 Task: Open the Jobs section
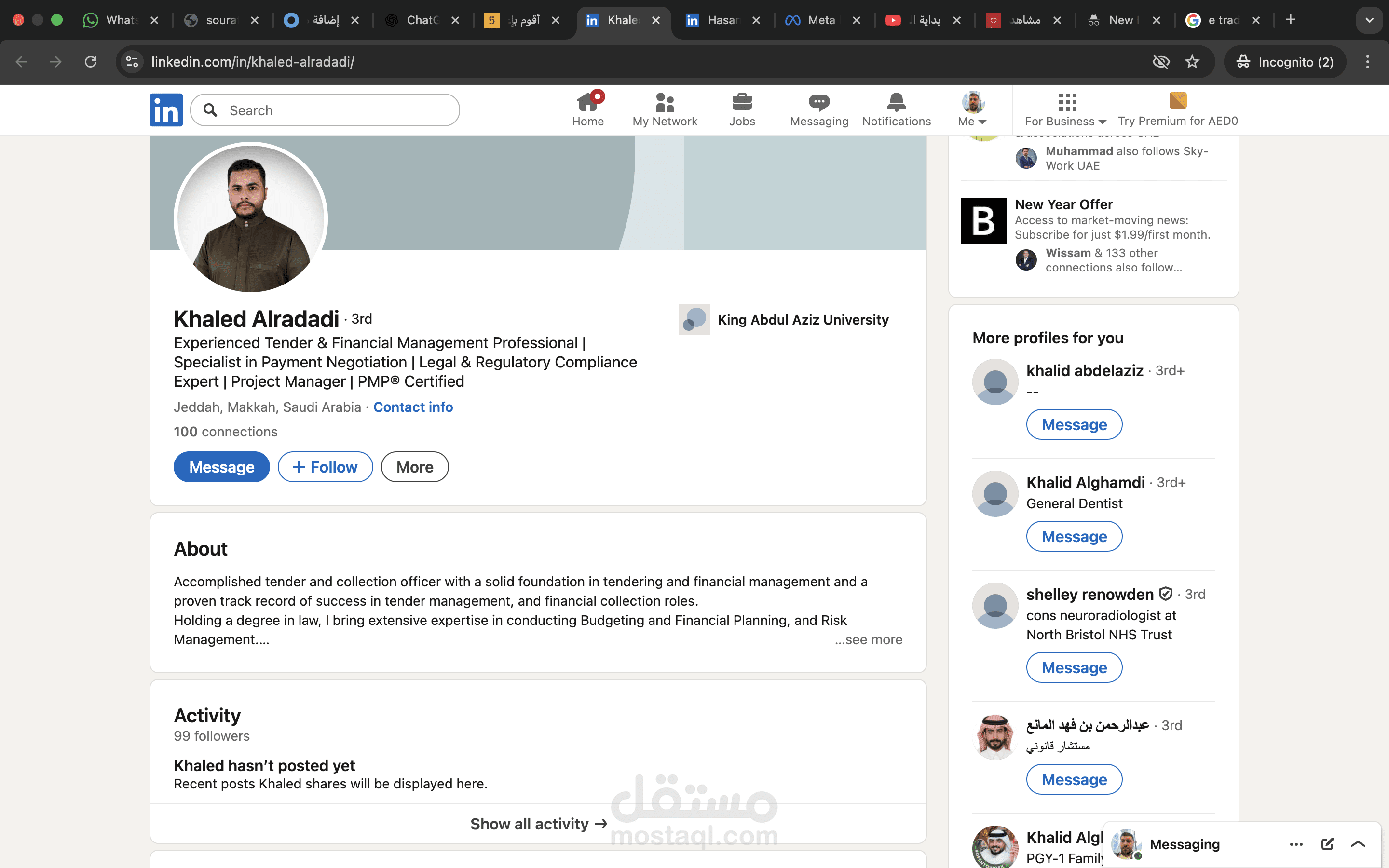click(742, 109)
